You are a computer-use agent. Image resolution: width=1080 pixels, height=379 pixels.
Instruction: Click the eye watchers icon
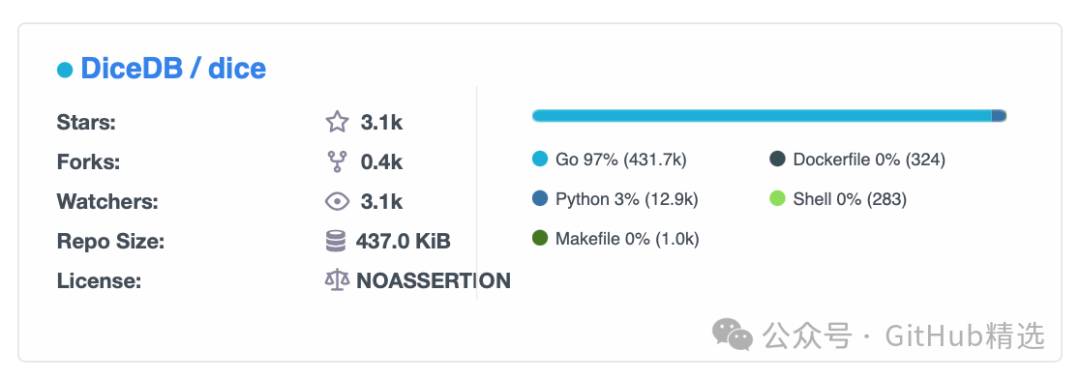337,202
